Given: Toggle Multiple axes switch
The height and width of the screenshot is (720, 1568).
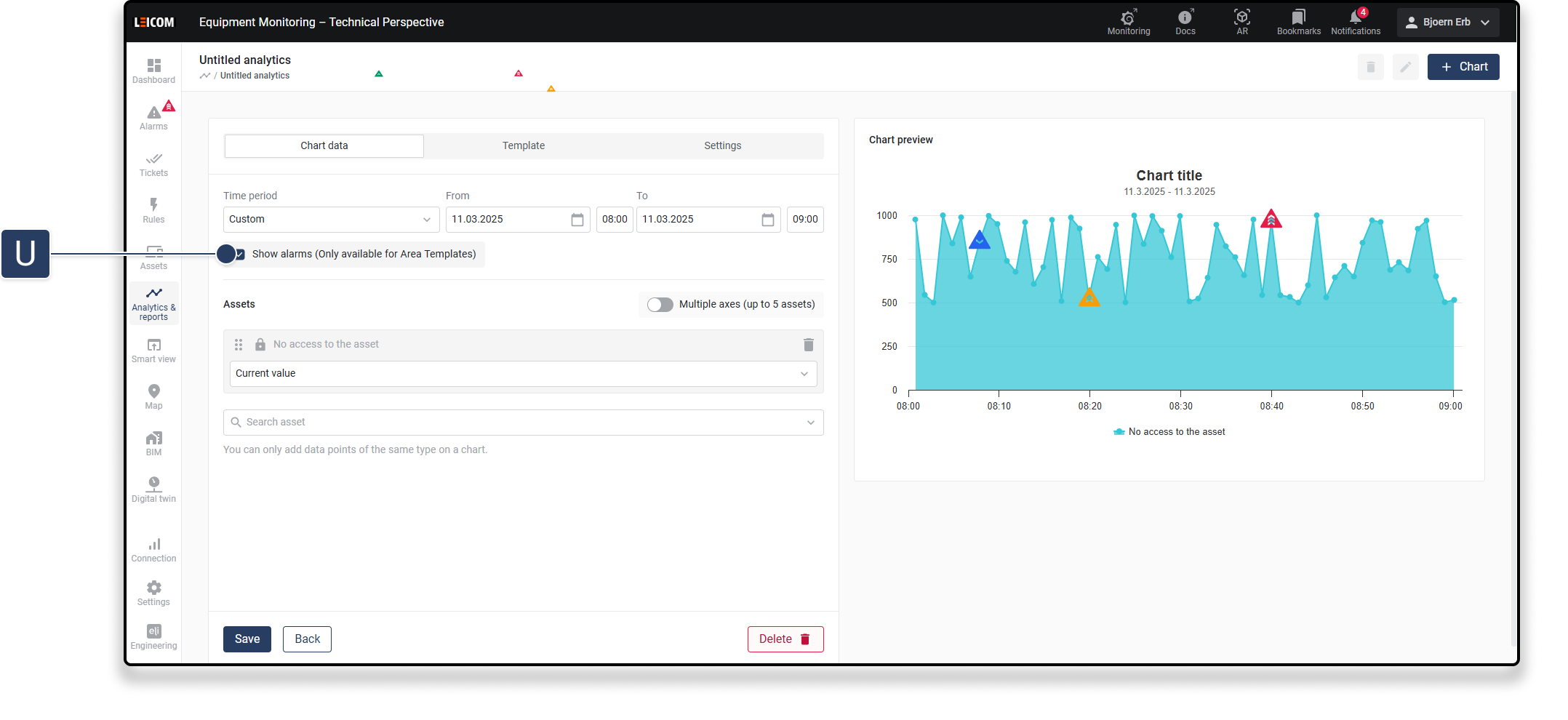Looking at the screenshot, I should 660,305.
